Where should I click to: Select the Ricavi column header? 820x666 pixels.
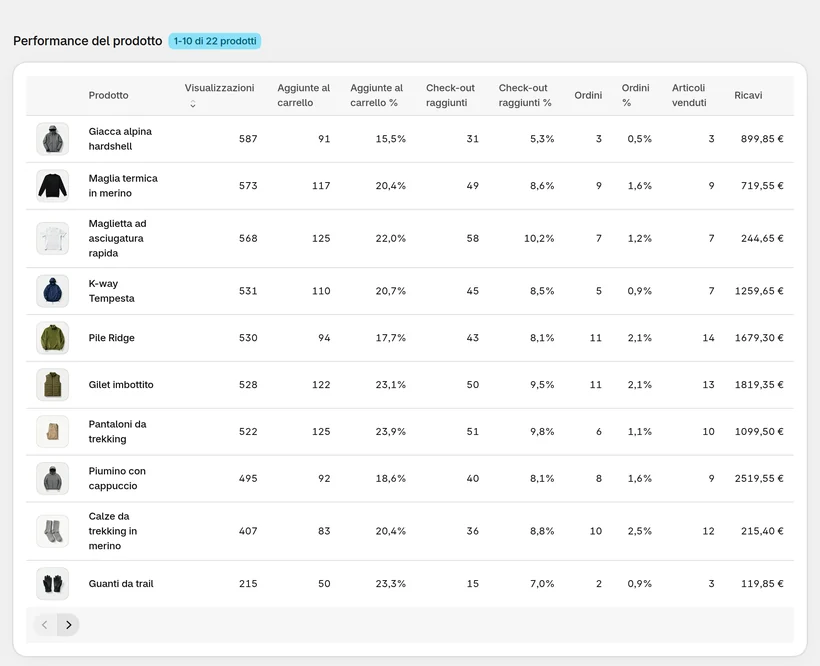pos(748,95)
